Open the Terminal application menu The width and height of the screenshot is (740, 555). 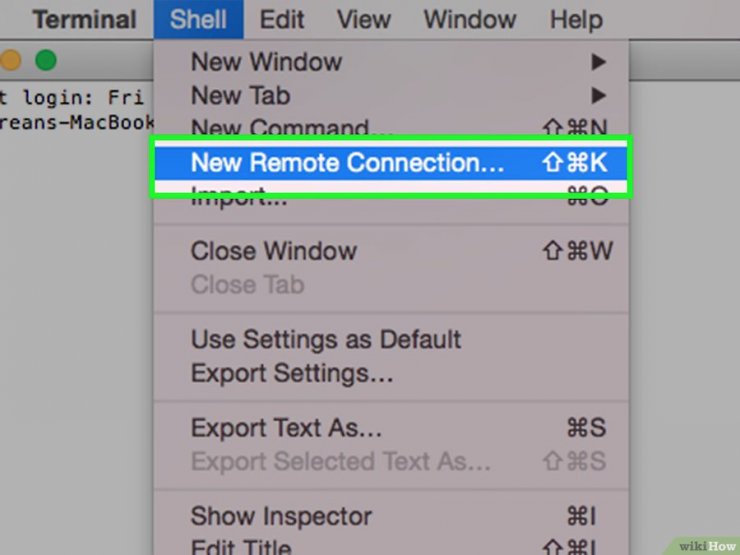[x=84, y=19]
